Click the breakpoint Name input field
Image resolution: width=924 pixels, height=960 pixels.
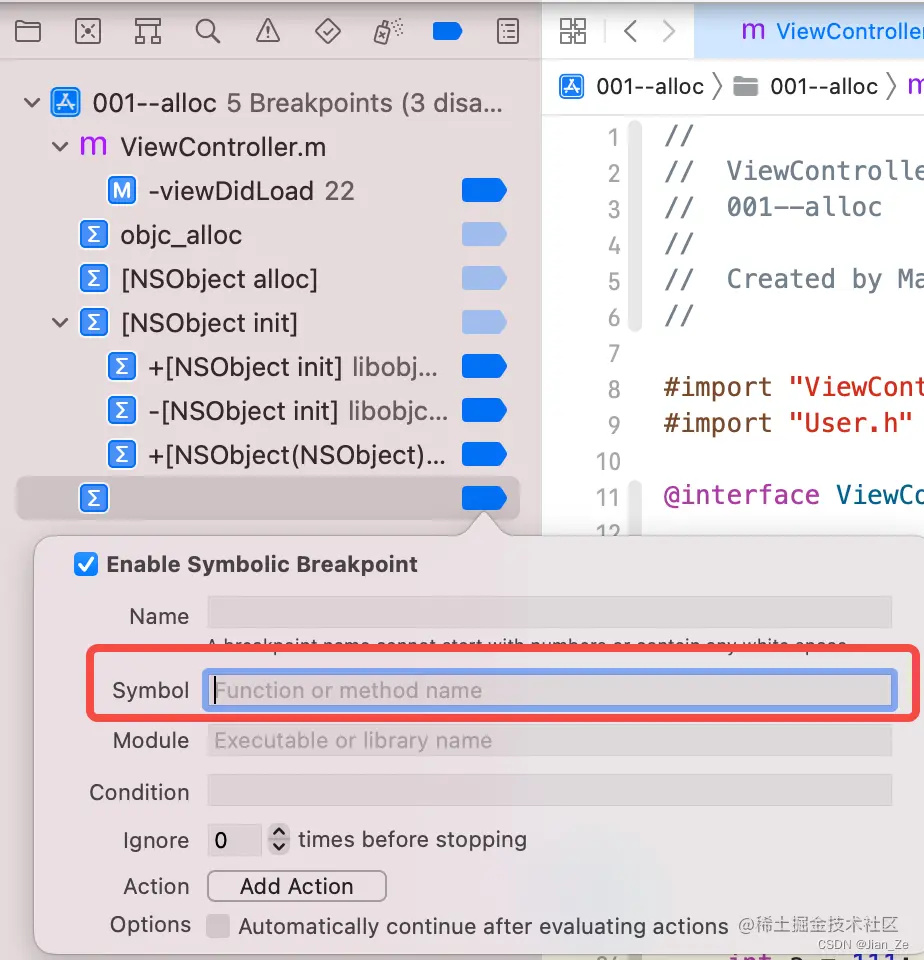(550, 612)
